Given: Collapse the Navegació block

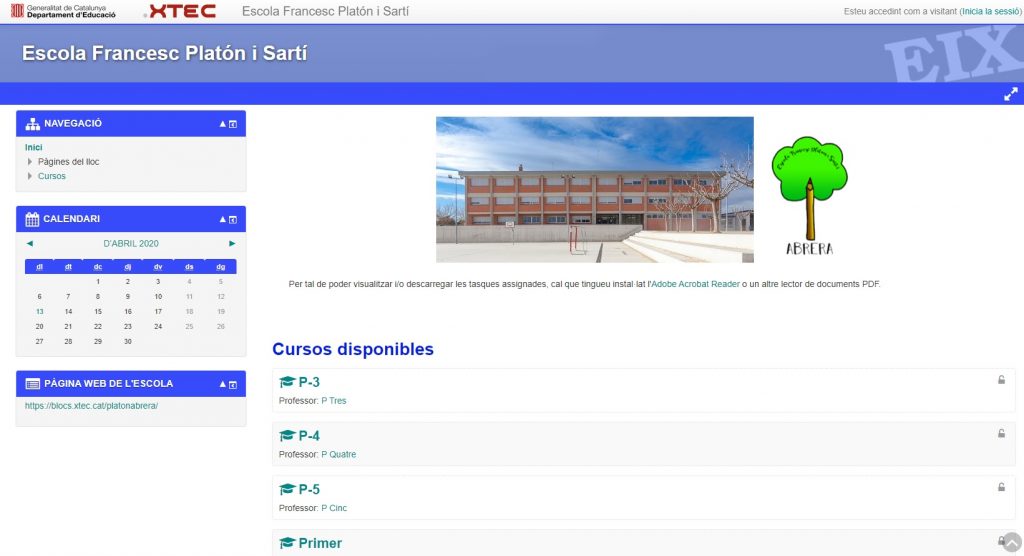Looking at the screenshot, I should coord(223,124).
